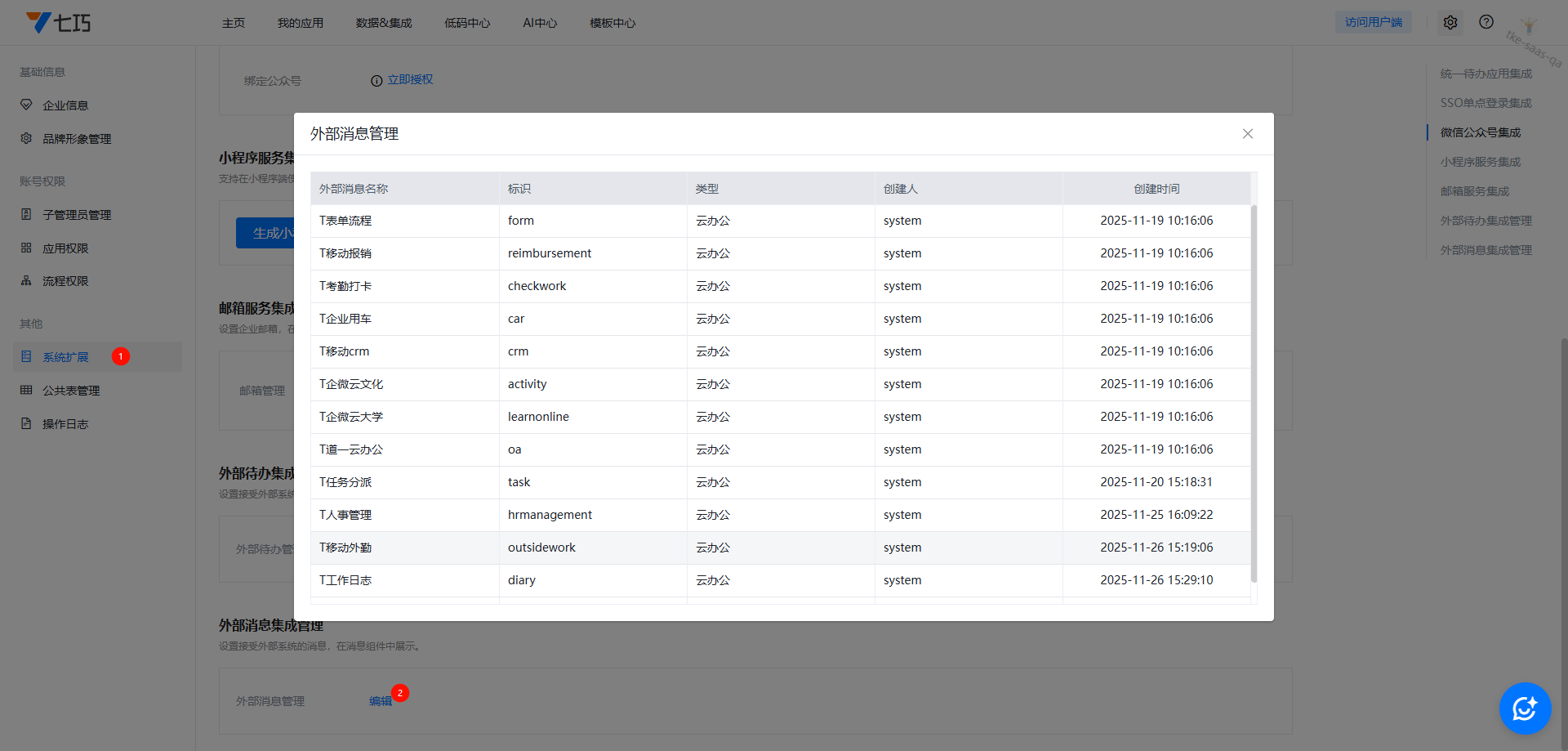Image resolution: width=1568 pixels, height=751 pixels.
Task: Click the 编辑 link for 外部消息管理
Action: tap(380, 701)
